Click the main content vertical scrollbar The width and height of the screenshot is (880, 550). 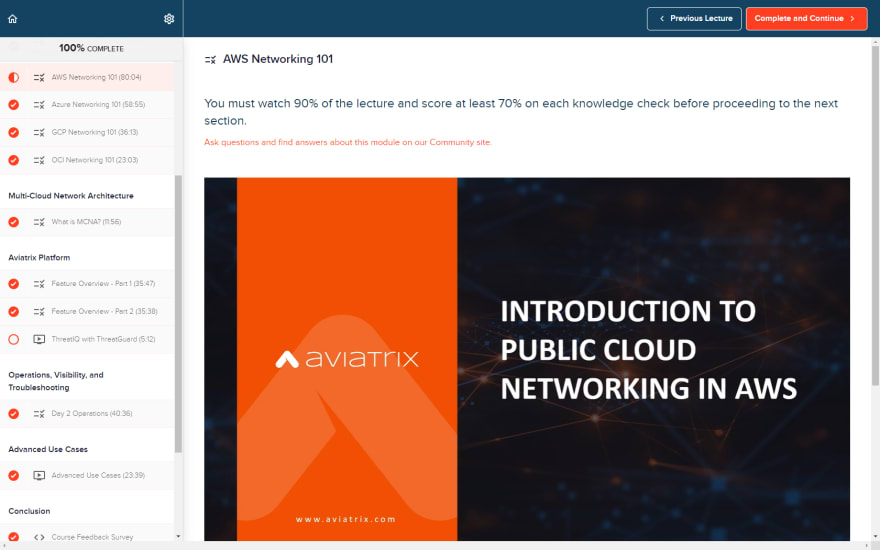tap(875, 216)
